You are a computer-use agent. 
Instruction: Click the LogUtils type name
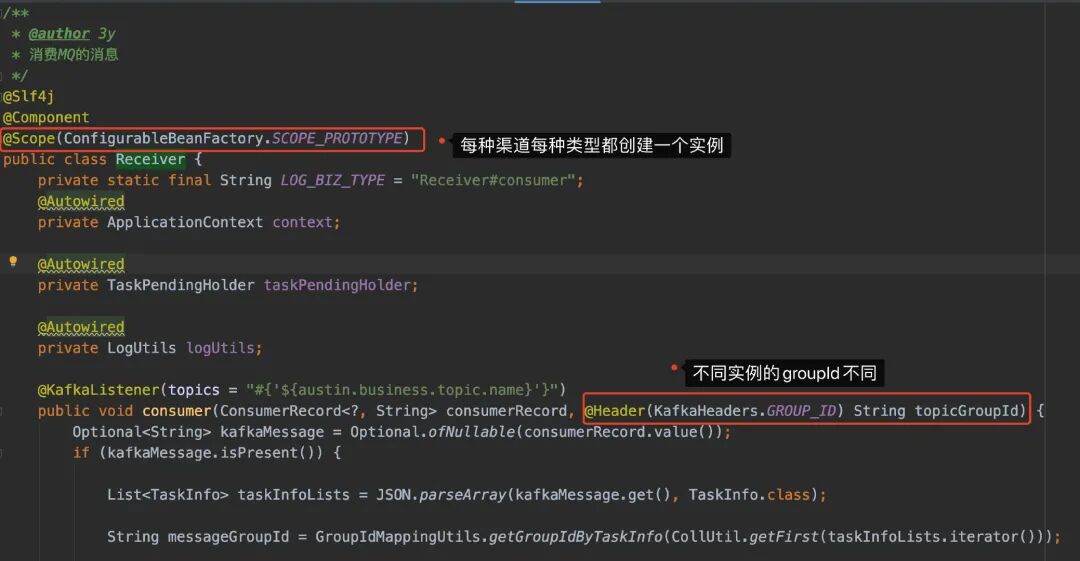141,348
